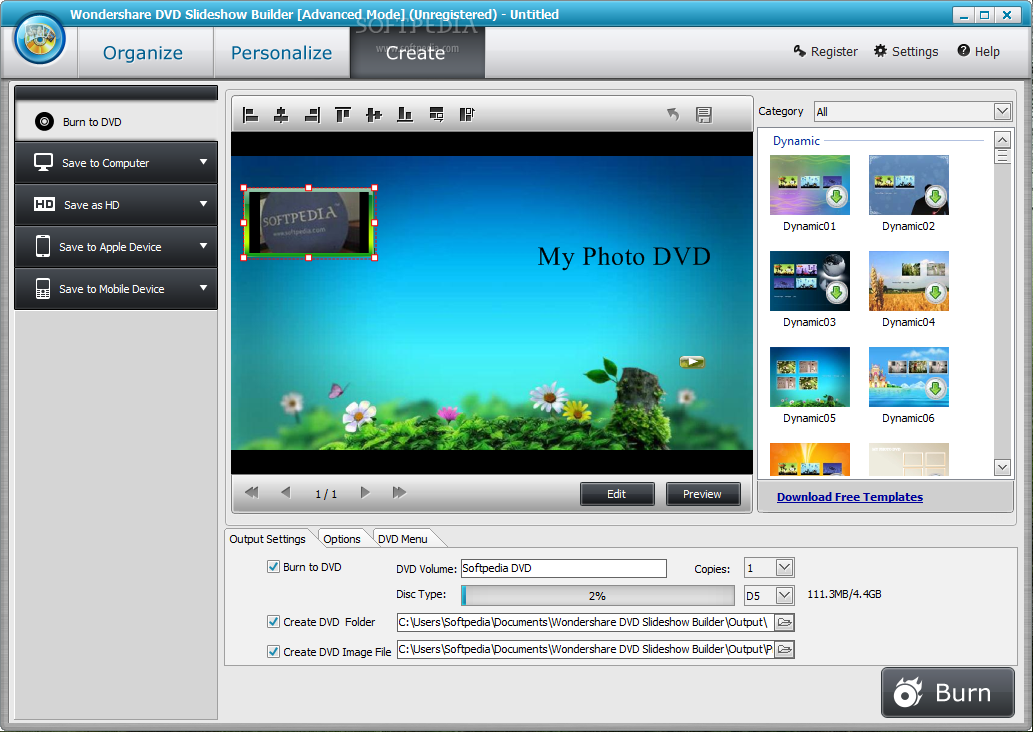
Task: Browse for DVD Folder output path
Action: 784,622
